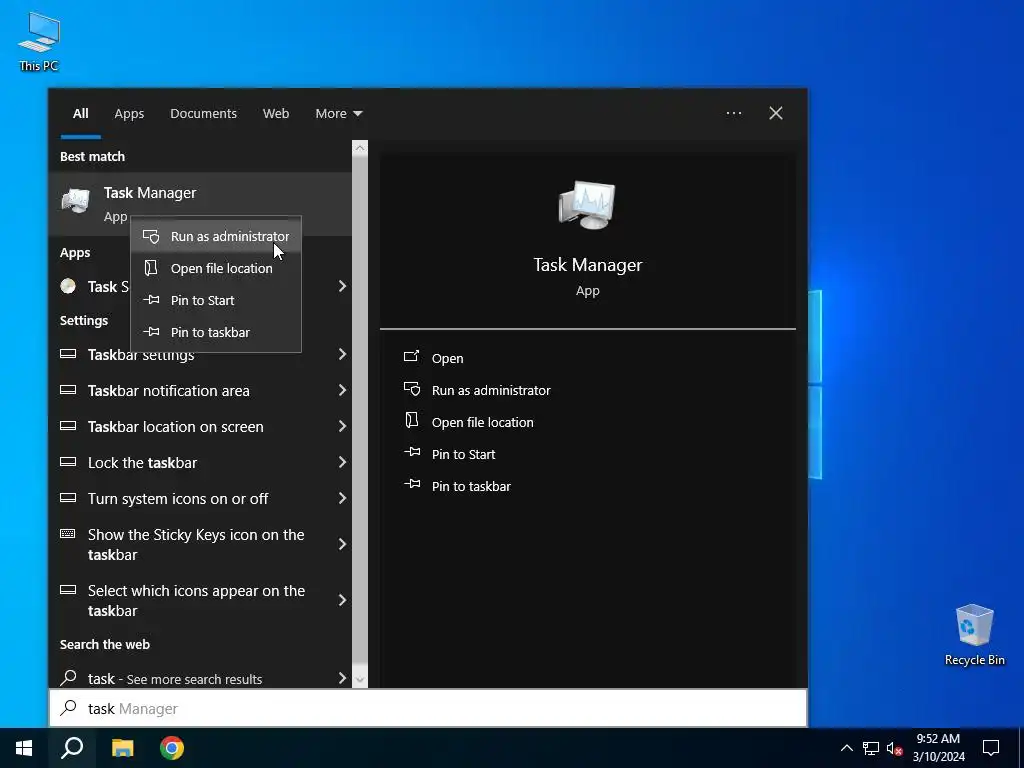1024x768 pixels.
Task: Open the three-dots options menu
Action: (733, 113)
